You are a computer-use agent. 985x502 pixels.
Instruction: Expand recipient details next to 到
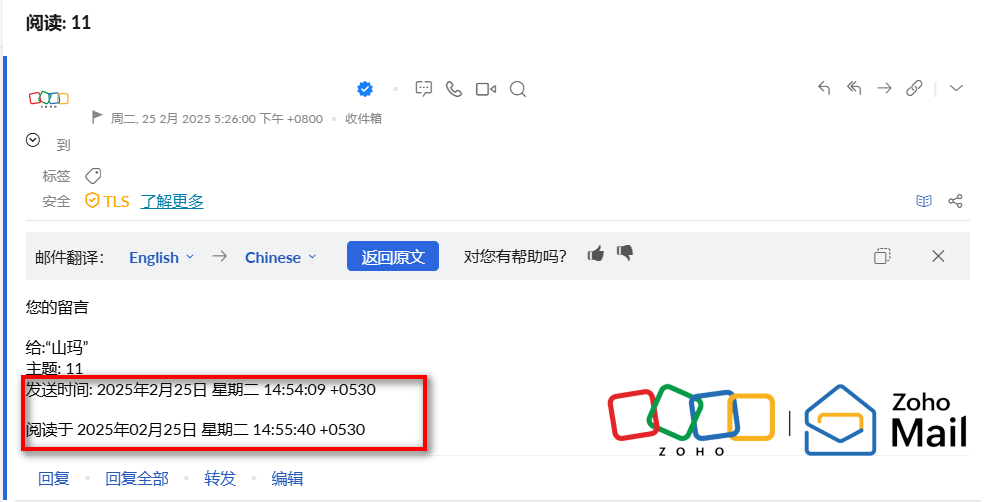[33, 141]
